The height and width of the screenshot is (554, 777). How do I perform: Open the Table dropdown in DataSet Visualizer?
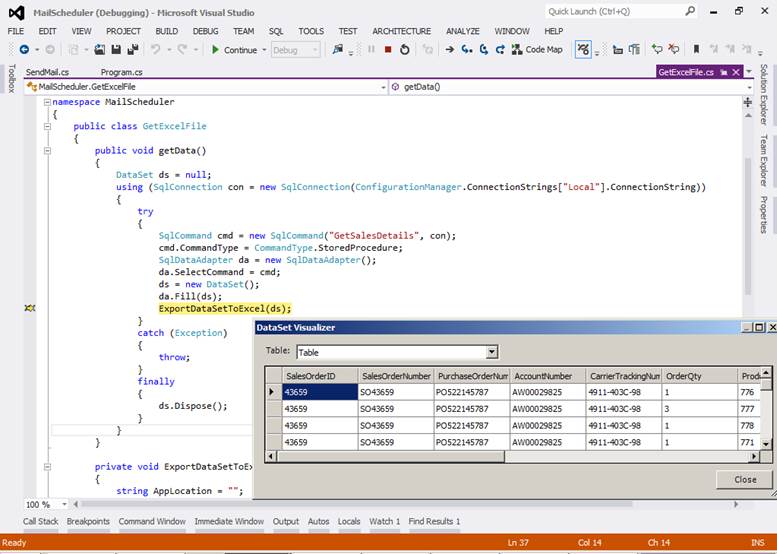coord(491,352)
